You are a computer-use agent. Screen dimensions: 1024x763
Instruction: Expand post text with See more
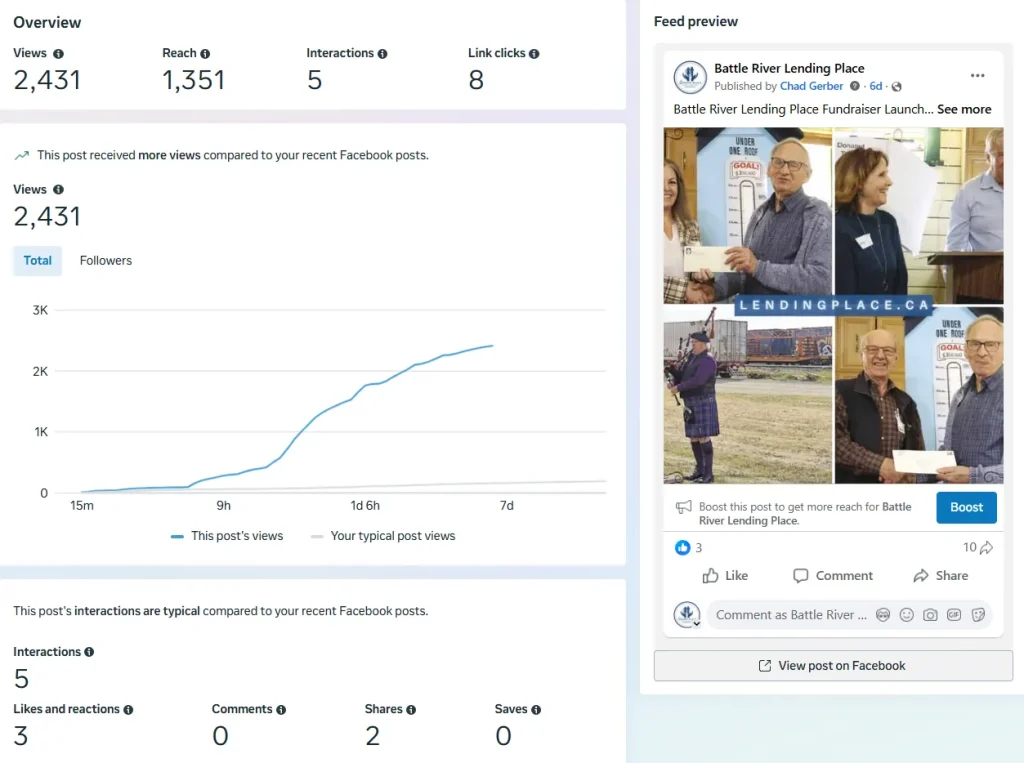(x=964, y=109)
